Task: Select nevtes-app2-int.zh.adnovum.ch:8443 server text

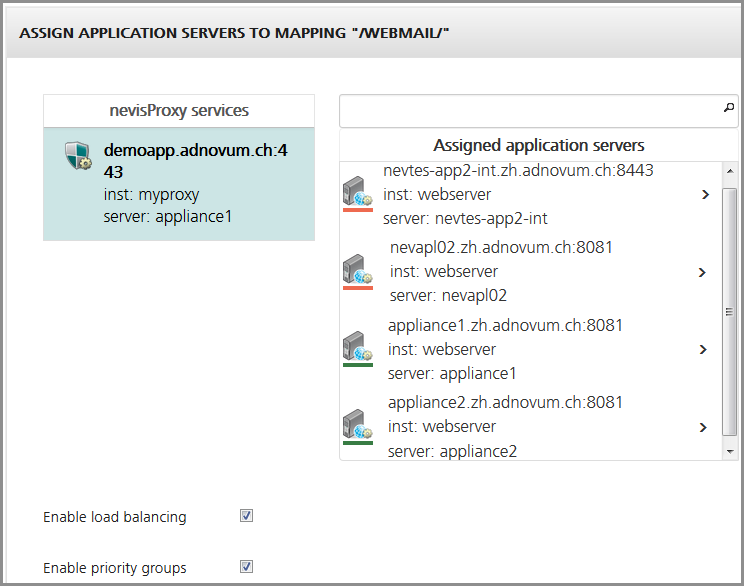Action: coord(518,170)
